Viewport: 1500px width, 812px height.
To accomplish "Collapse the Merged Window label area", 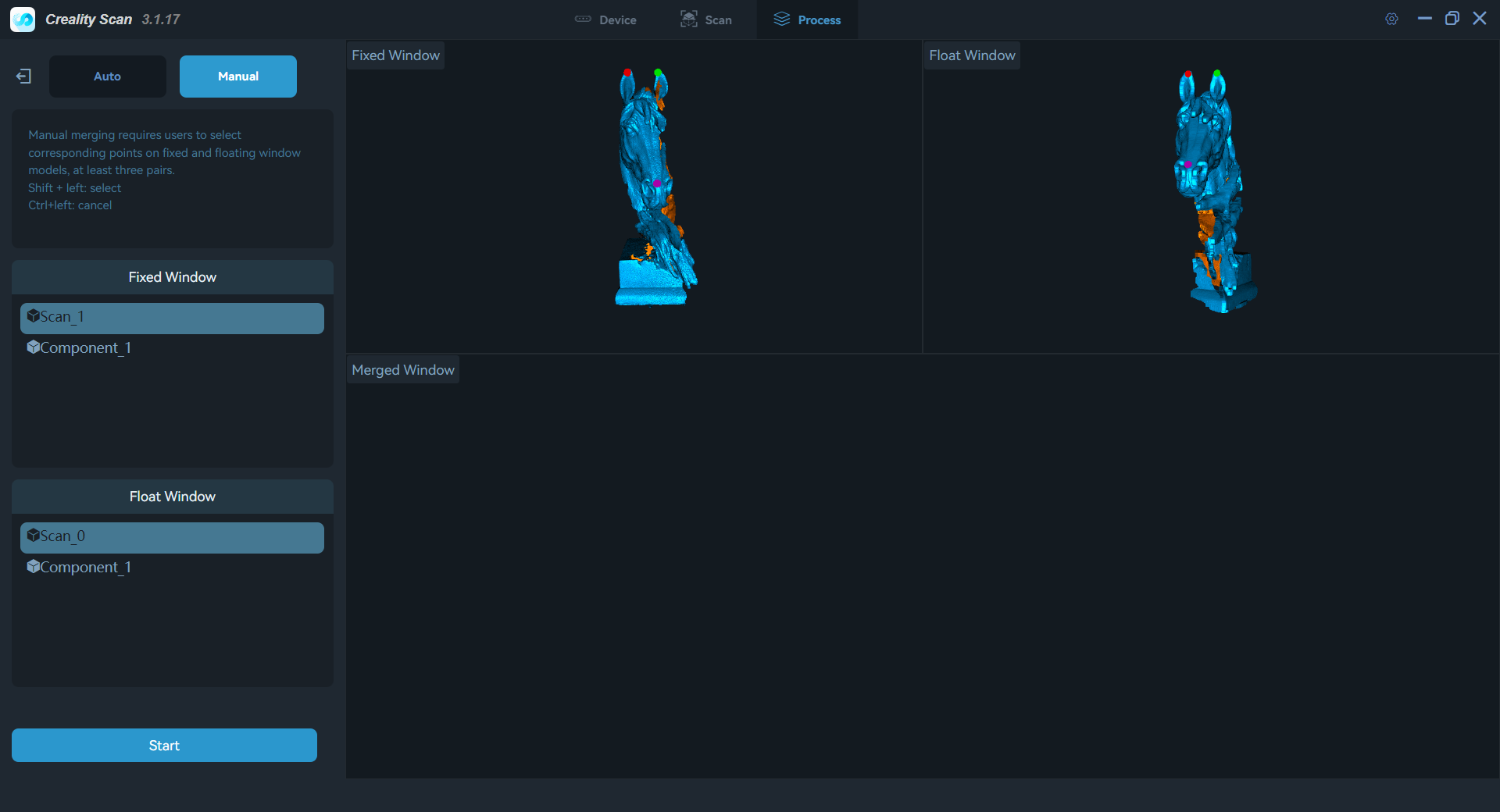I will click(x=402, y=369).
